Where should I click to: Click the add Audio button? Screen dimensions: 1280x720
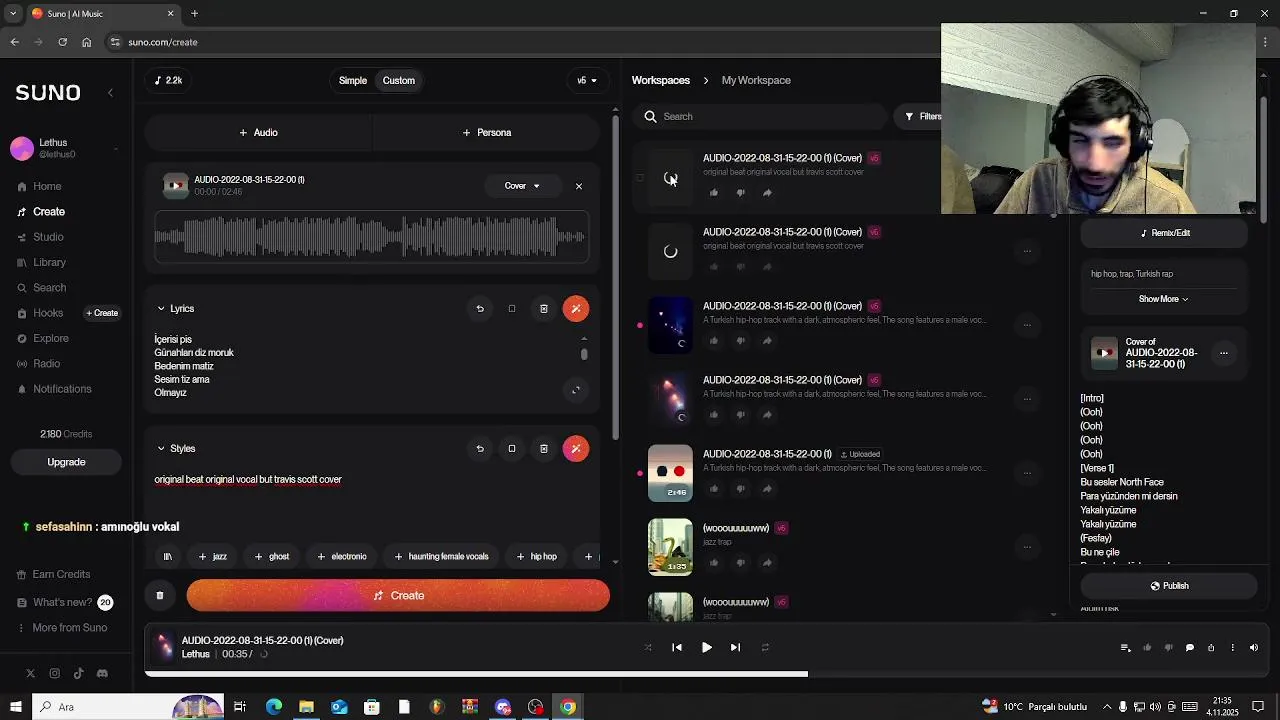click(258, 132)
